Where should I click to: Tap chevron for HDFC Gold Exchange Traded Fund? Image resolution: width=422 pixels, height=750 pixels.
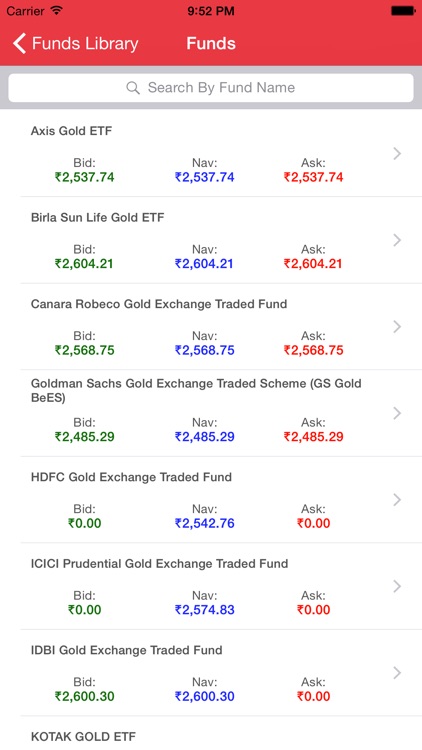397,500
